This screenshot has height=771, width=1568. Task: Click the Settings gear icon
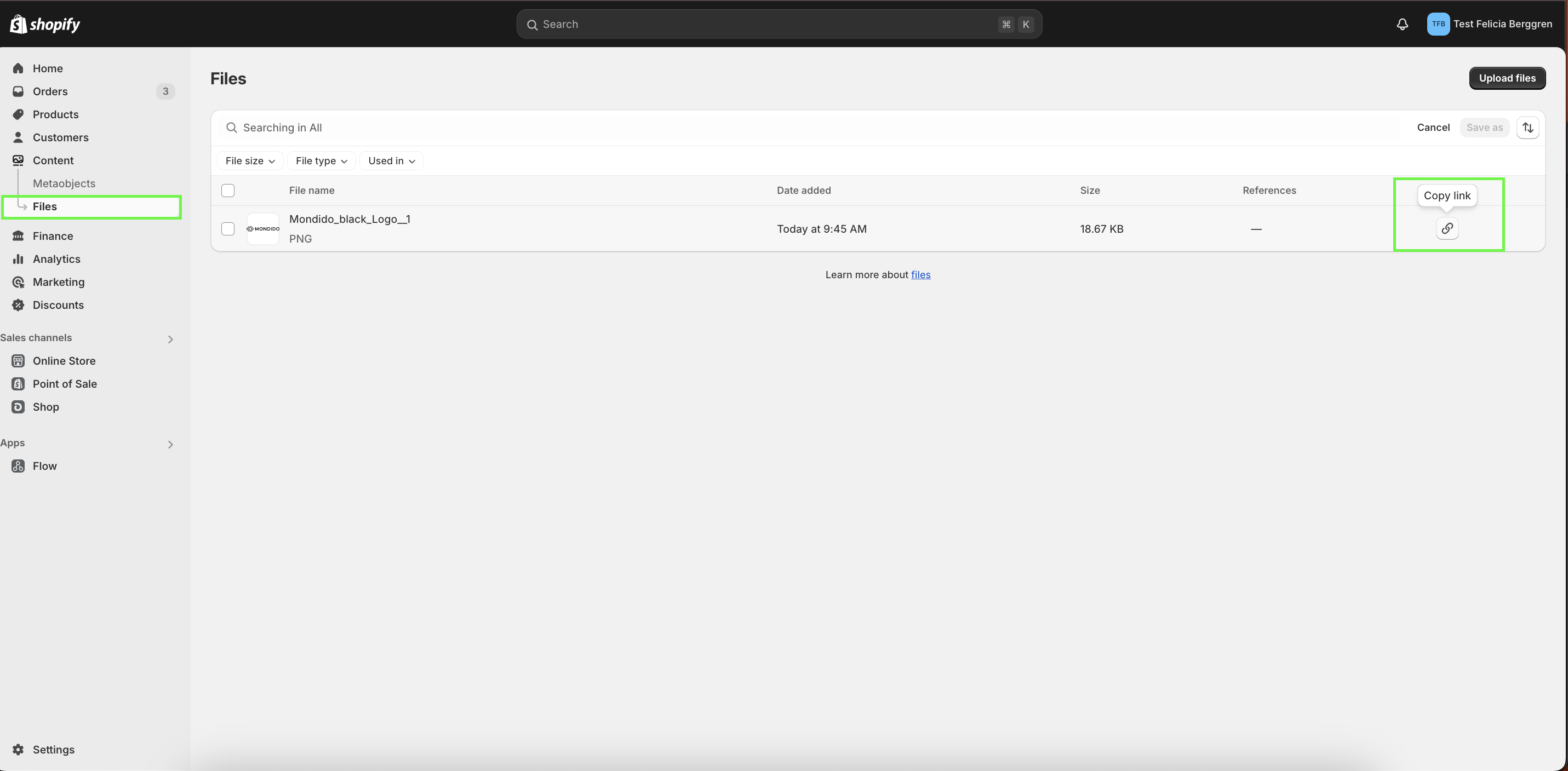tap(18, 750)
